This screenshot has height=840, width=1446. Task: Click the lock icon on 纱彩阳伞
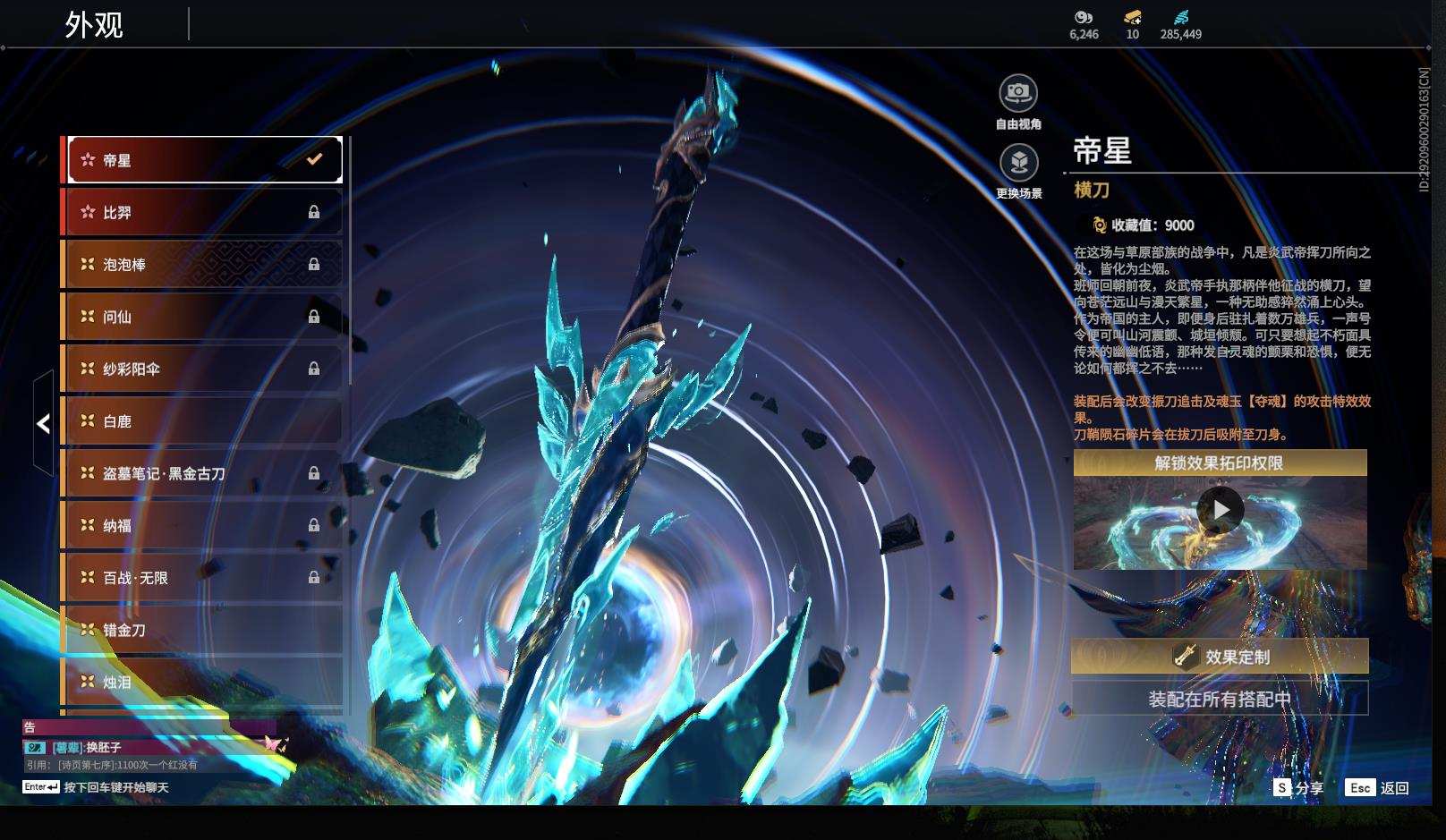(x=314, y=369)
